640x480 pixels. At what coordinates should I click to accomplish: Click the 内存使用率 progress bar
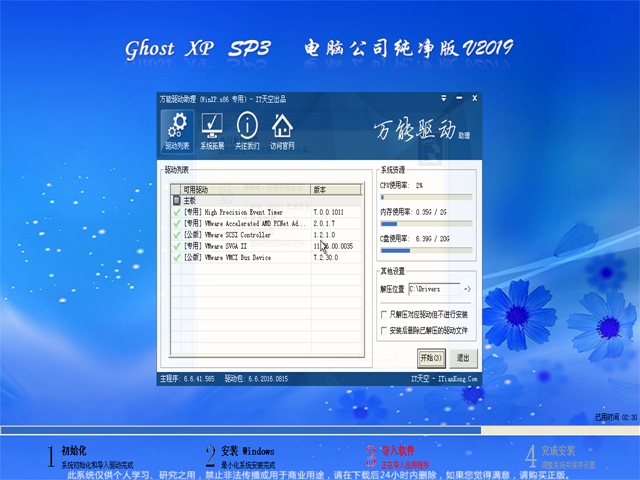click(427, 224)
